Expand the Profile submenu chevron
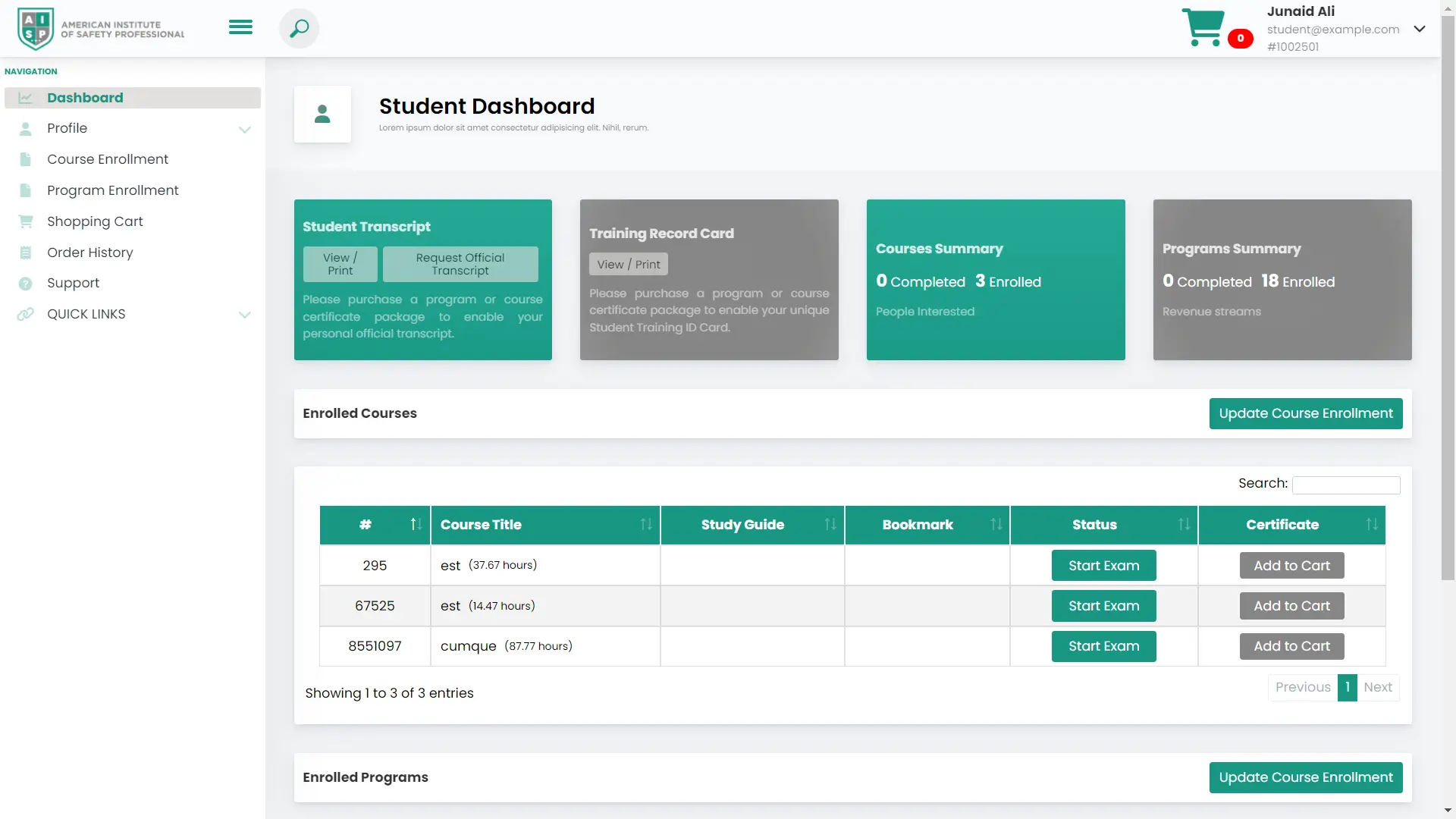This screenshot has height=819, width=1456. pyautogui.click(x=244, y=130)
